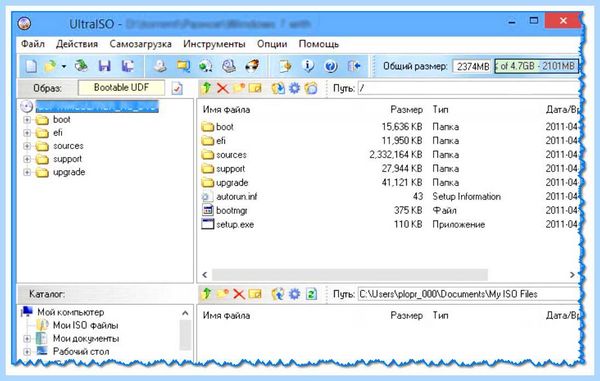Click the New image document icon
600x381 pixels.
pos(31,66)
